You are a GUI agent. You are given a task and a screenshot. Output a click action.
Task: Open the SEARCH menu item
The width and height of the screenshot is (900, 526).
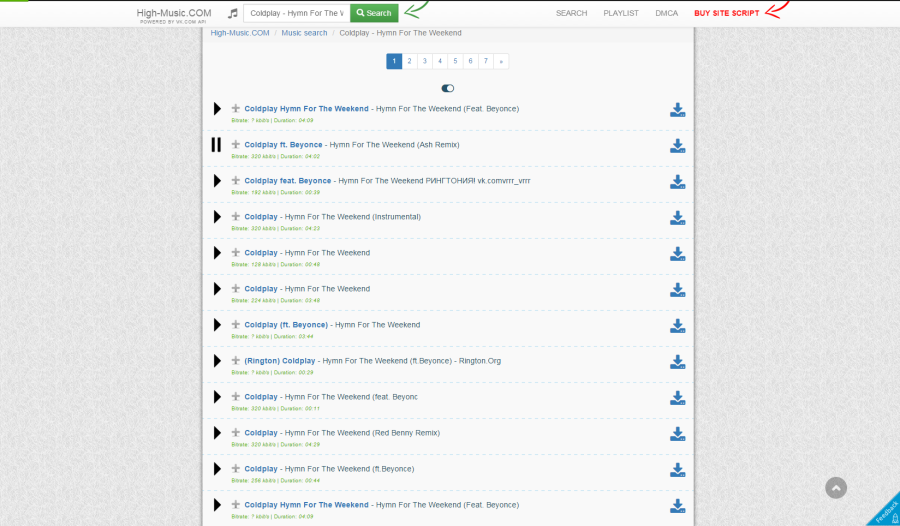click(x=571, y=13)
